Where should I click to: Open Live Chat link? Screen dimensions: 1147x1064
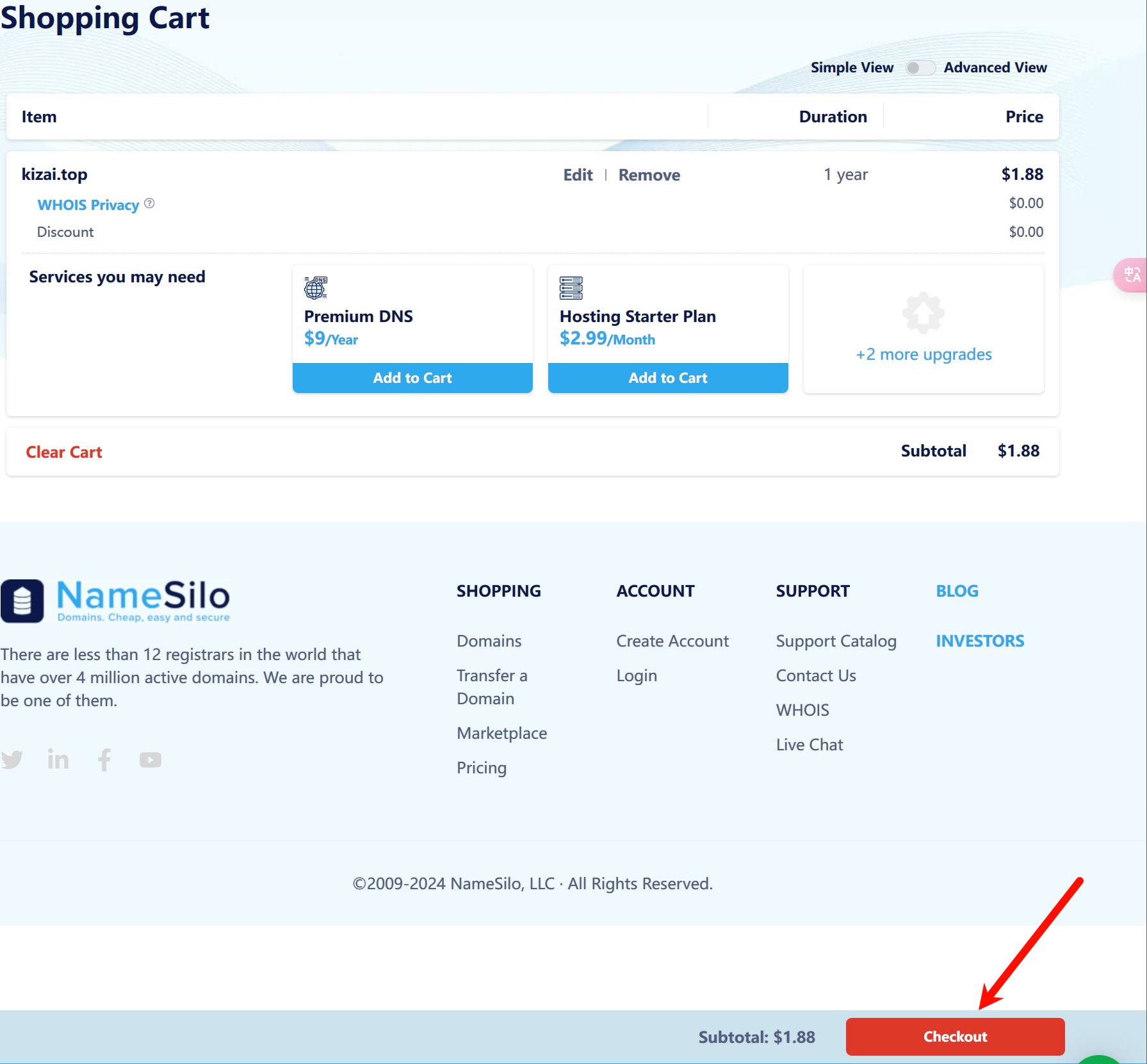click(x=809, y=745)
